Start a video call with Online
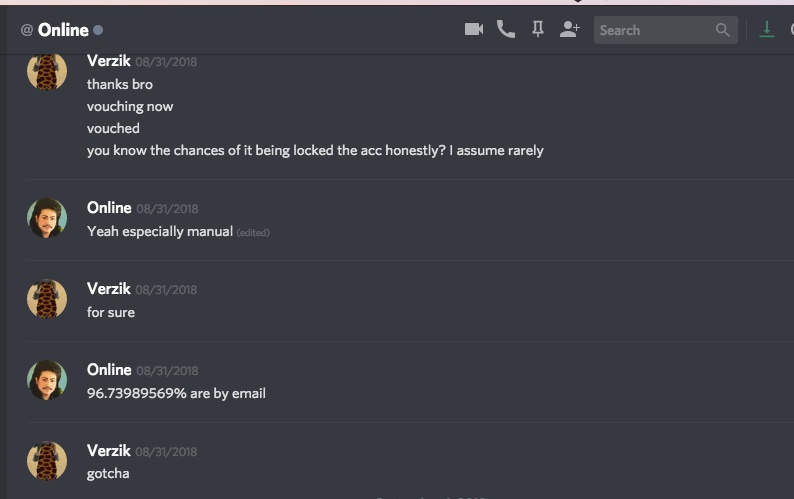 [x=473, y=29]
